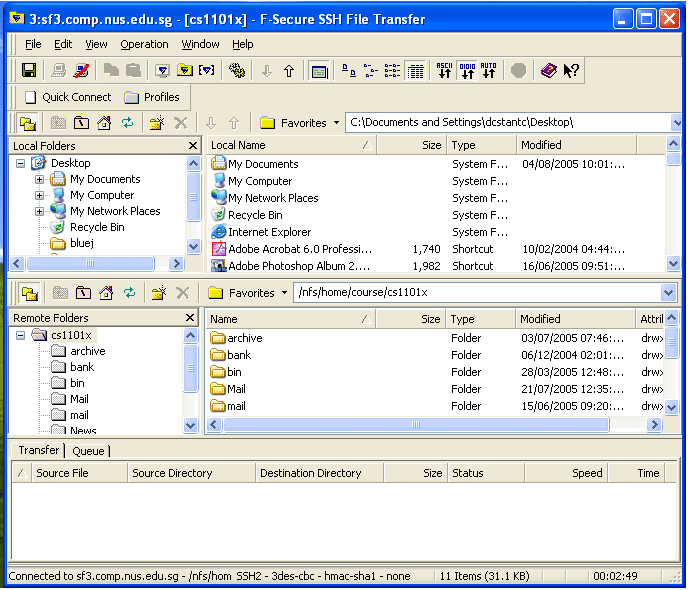Expand My Network Places in Local Folders
This screenshot has height=590, width=688.
pyautogui.click(x=39, y=211)
